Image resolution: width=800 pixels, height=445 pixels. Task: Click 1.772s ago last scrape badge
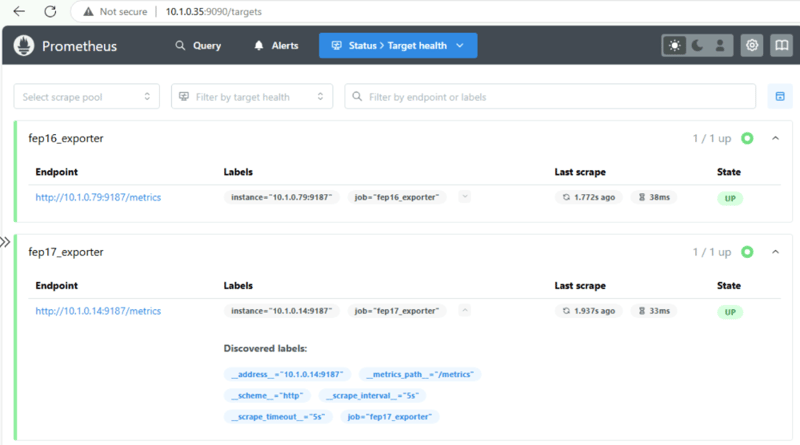[x=589, y=197]
